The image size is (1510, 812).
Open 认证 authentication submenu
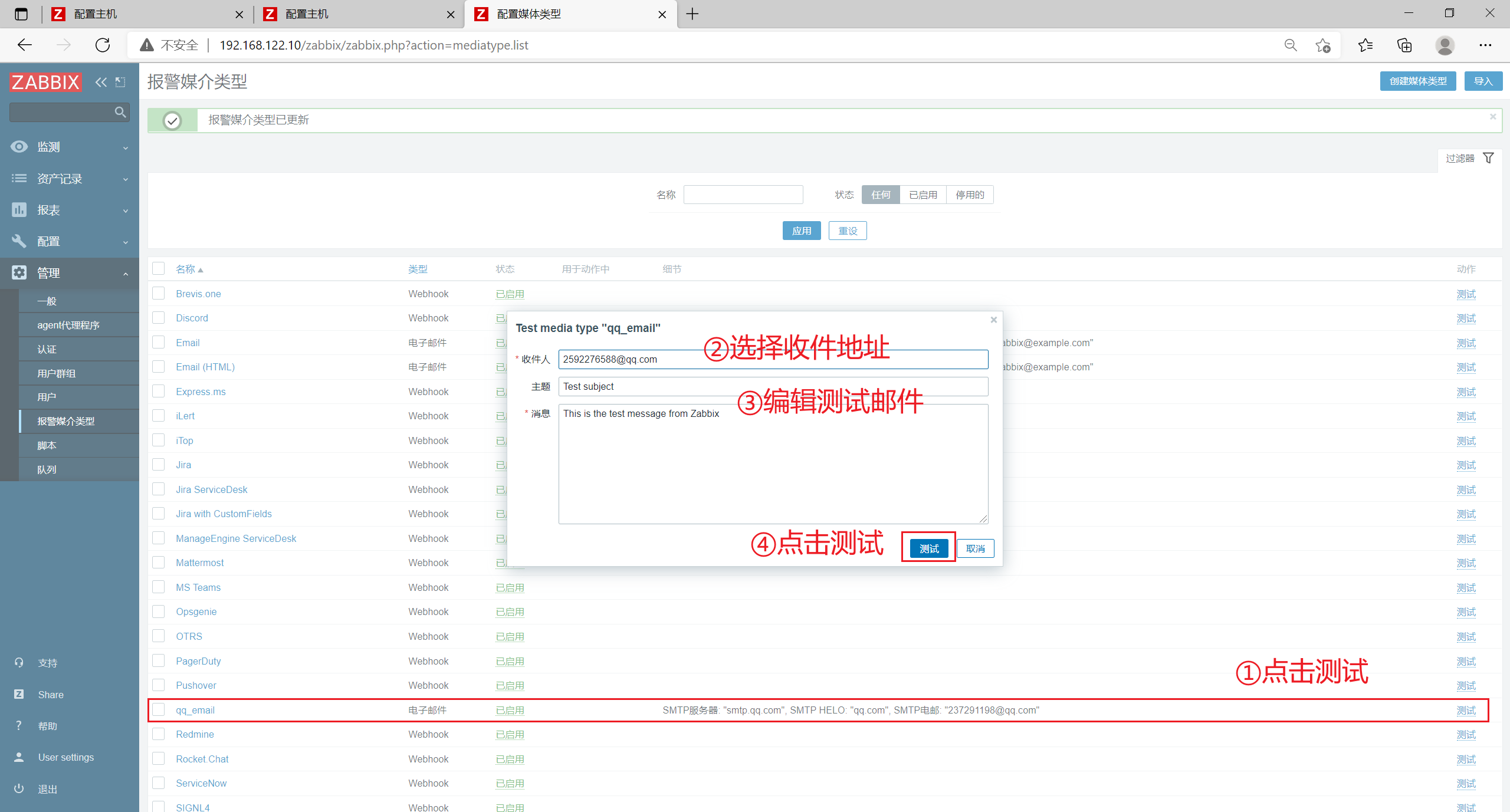pos(79,349)
